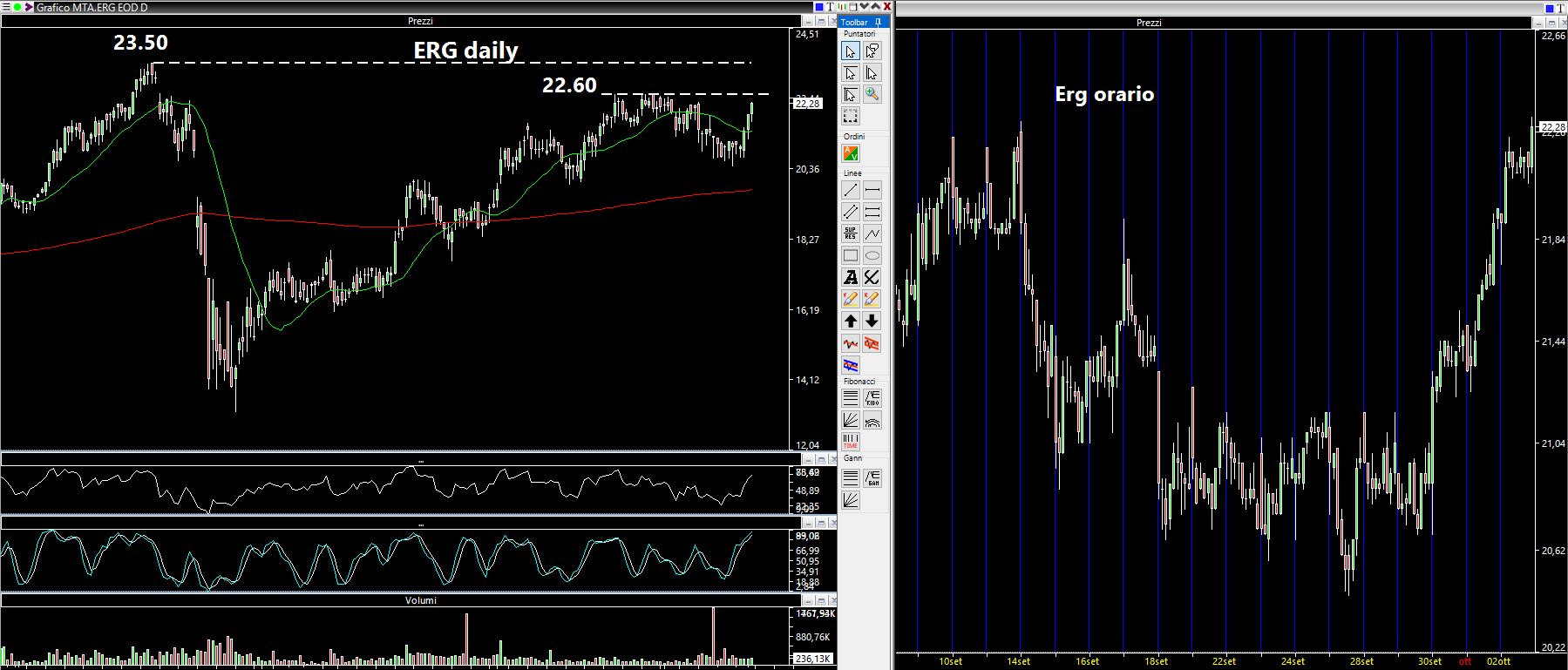Select Fibonacci retracement lines tool
This screenshot has height=670, width=1568.
(851, 398)
